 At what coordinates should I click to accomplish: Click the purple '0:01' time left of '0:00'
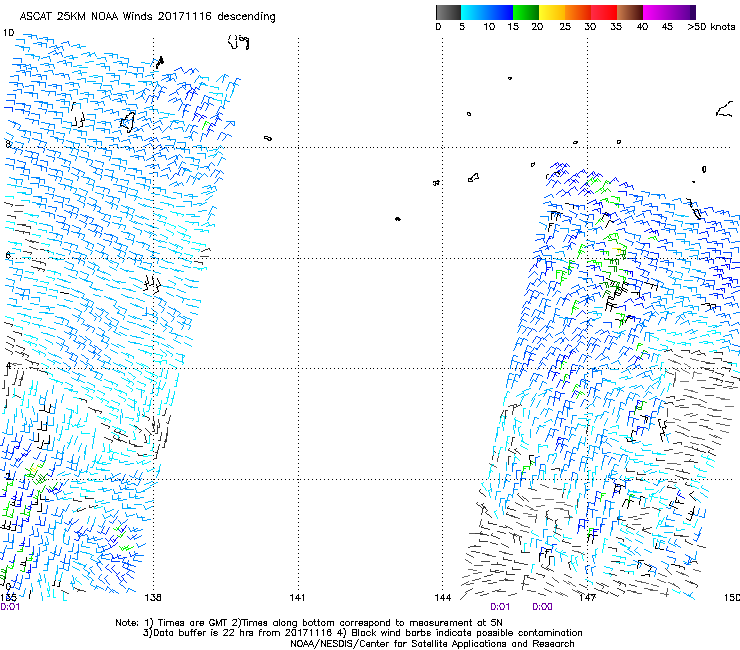pos(500,607)
